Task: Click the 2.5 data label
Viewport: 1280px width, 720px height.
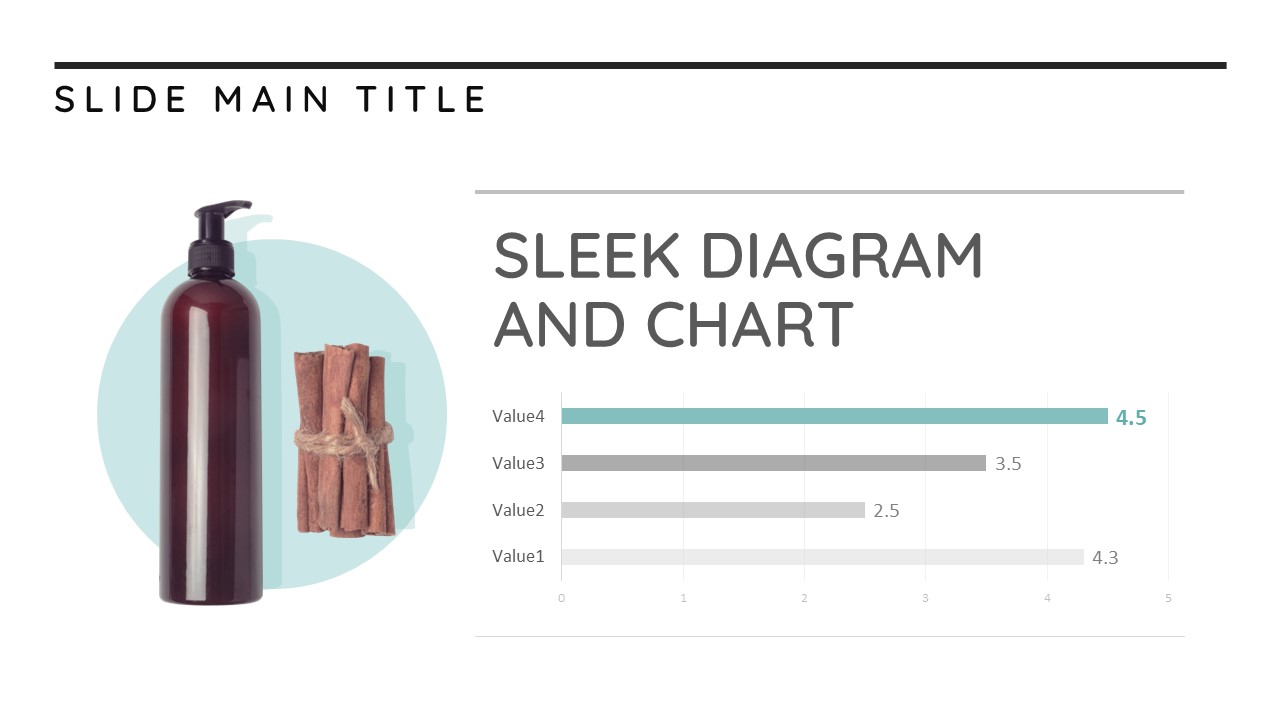Action: point(886,511)
